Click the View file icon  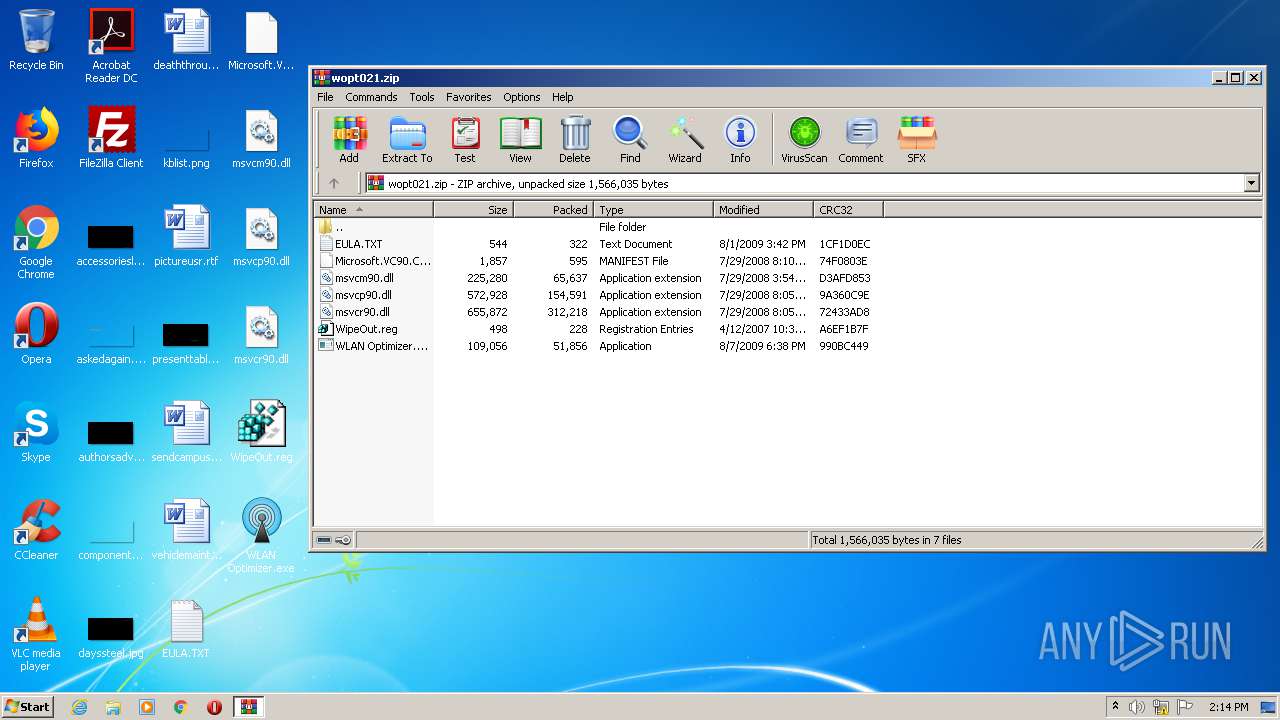pyautogui.click(x=520, y=139)
